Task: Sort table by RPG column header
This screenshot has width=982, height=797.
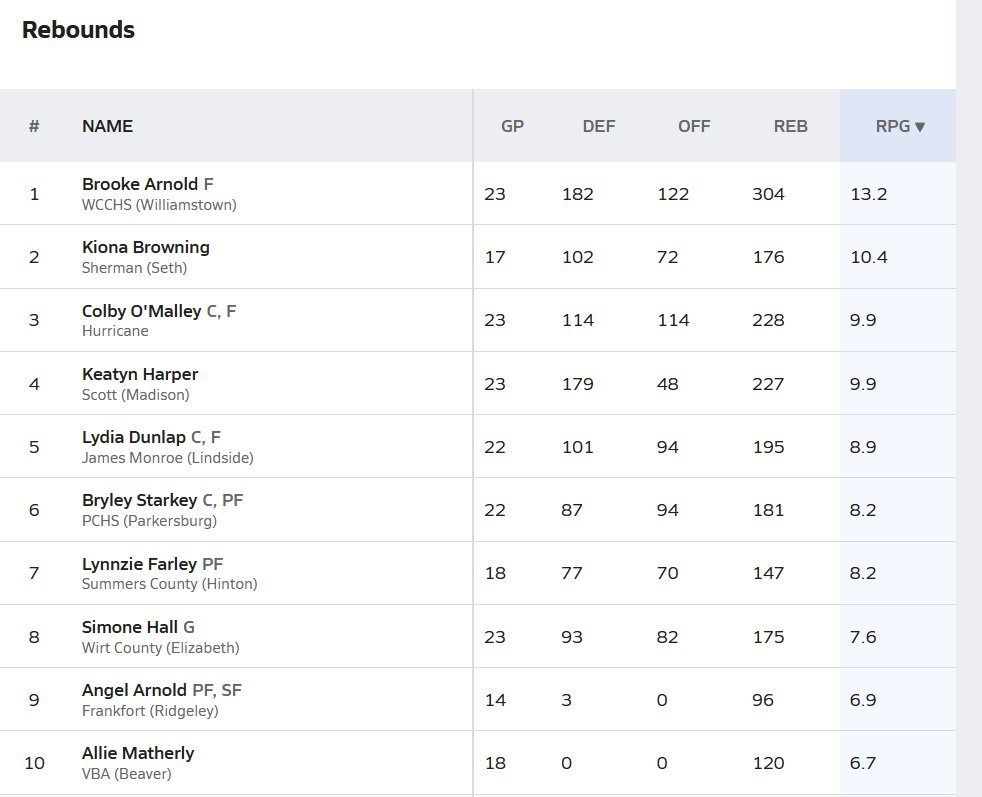Action: (x=899, y=126)
